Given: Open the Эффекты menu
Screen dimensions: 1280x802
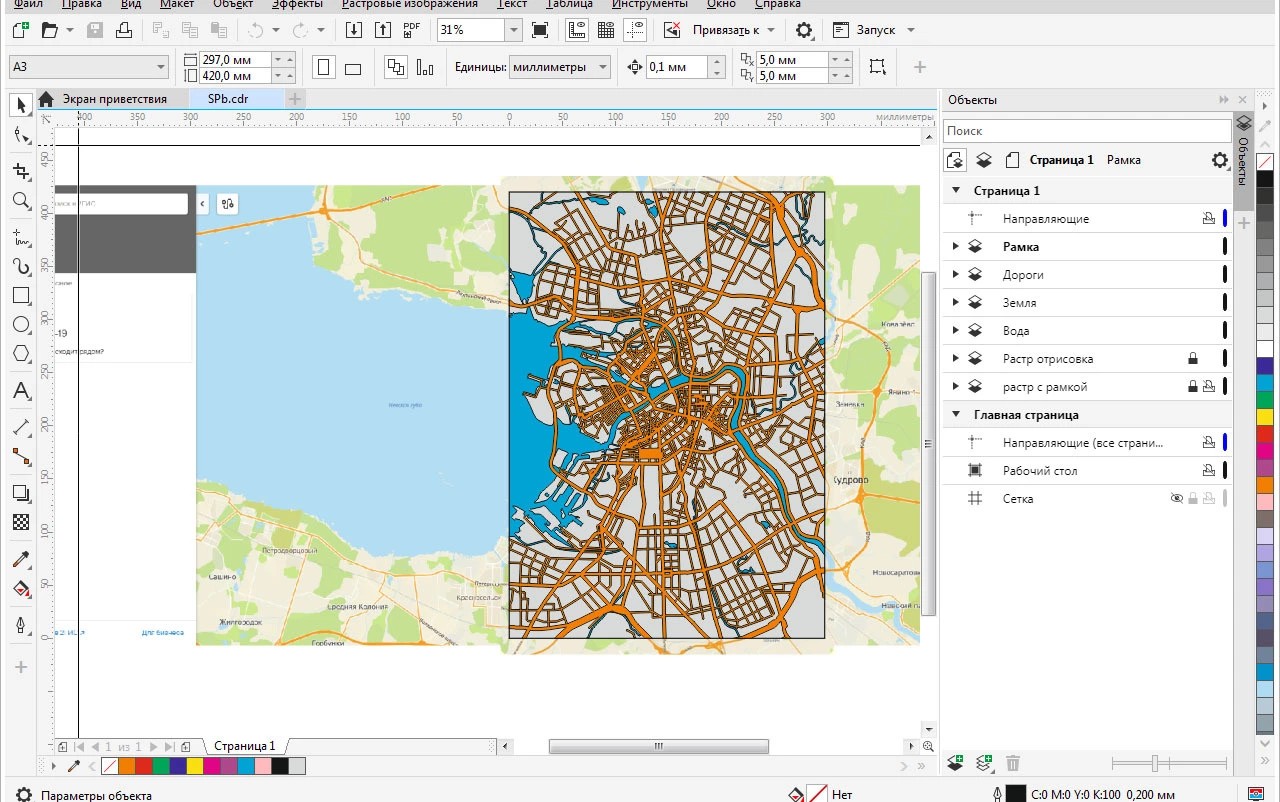Looking at the screenshot, I should (297, 4).
